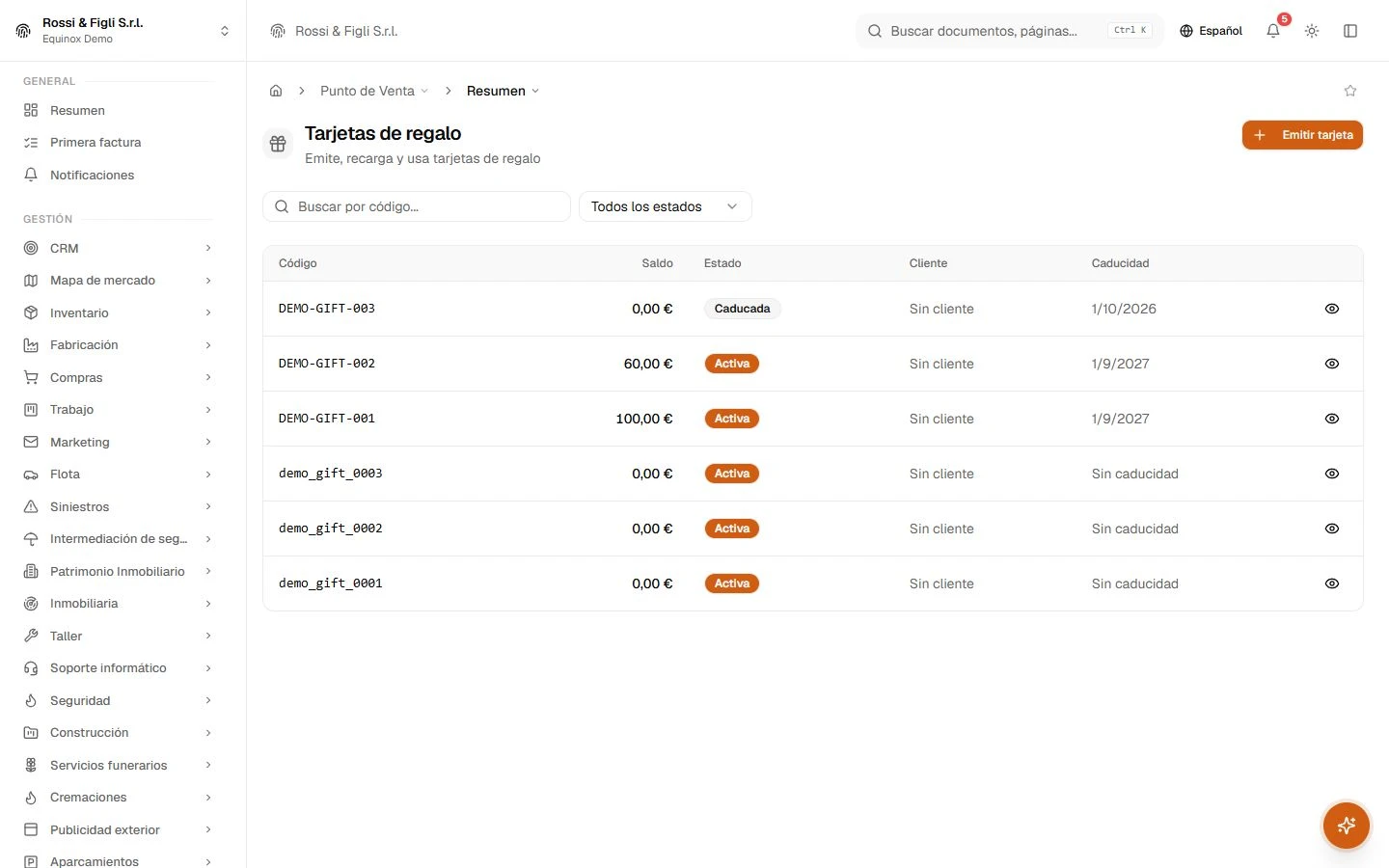
Task: Open the AI assistant sparkle floating button
Action: [x=1347, y=826]
